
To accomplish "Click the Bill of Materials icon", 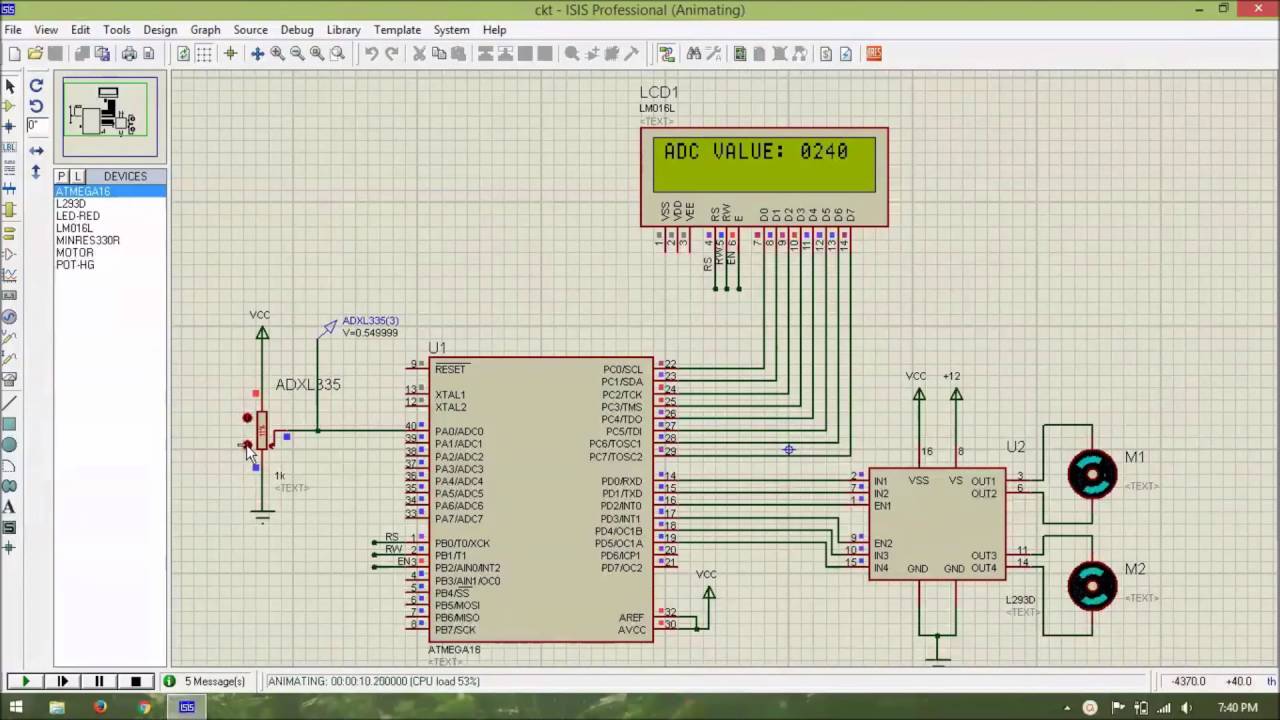I will point(826,54).
